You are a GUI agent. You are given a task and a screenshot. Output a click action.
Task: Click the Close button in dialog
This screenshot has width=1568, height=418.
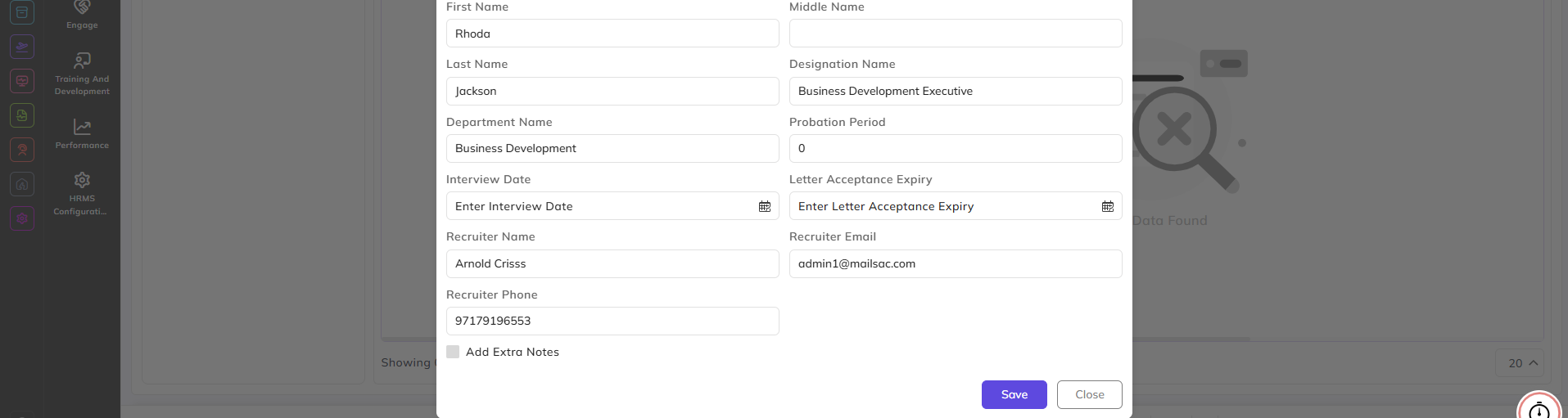point(1090,394)
